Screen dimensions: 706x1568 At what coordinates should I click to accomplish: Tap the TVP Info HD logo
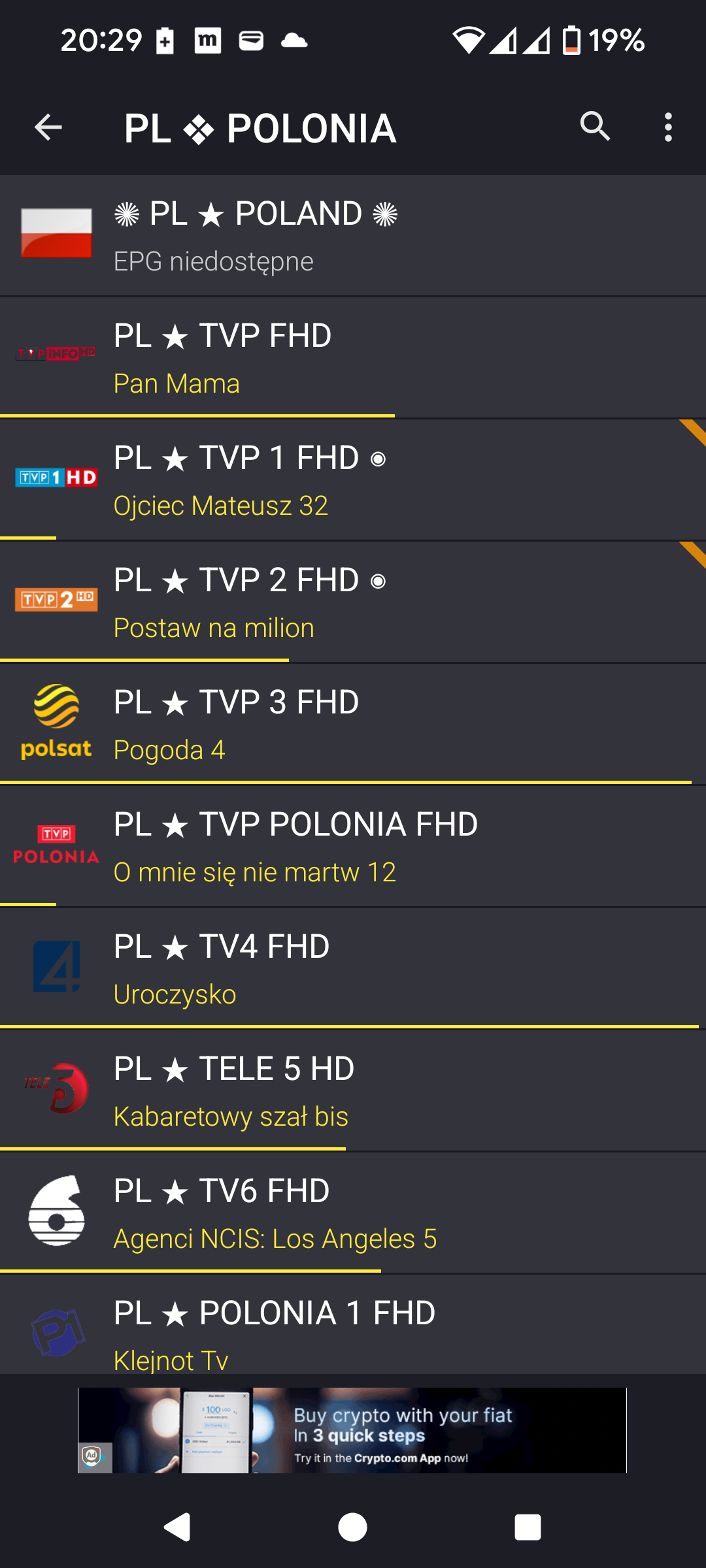click(56, 354)
